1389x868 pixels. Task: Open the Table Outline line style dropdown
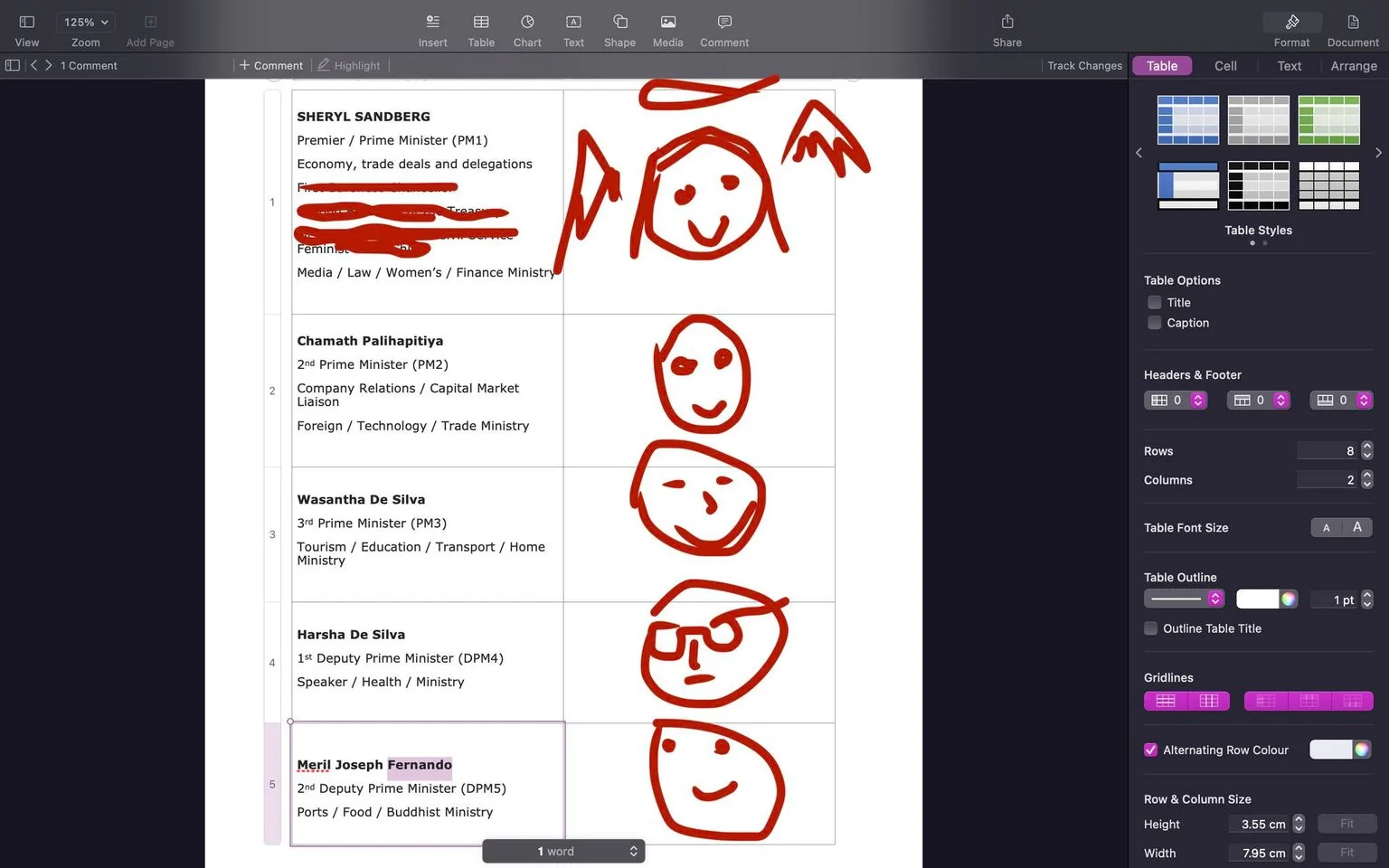click(x=1184, y=599)
